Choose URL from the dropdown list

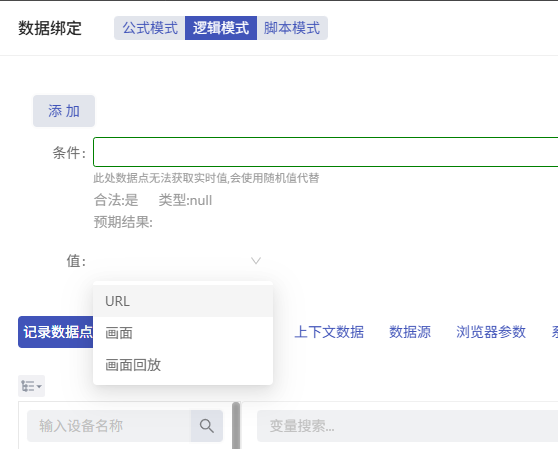pyautogui.click(x=183, y=301)
